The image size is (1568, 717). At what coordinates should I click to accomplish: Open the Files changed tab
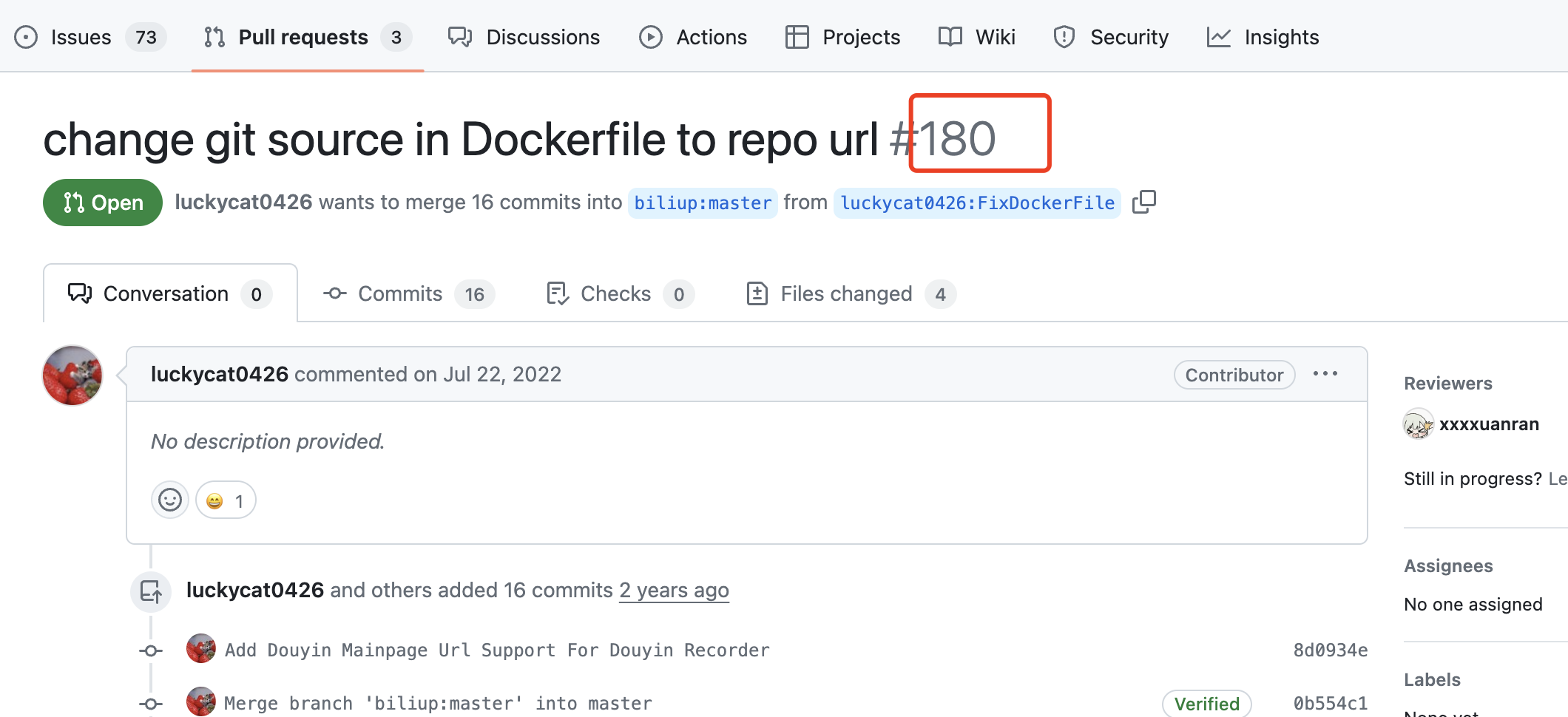[846, 293]
